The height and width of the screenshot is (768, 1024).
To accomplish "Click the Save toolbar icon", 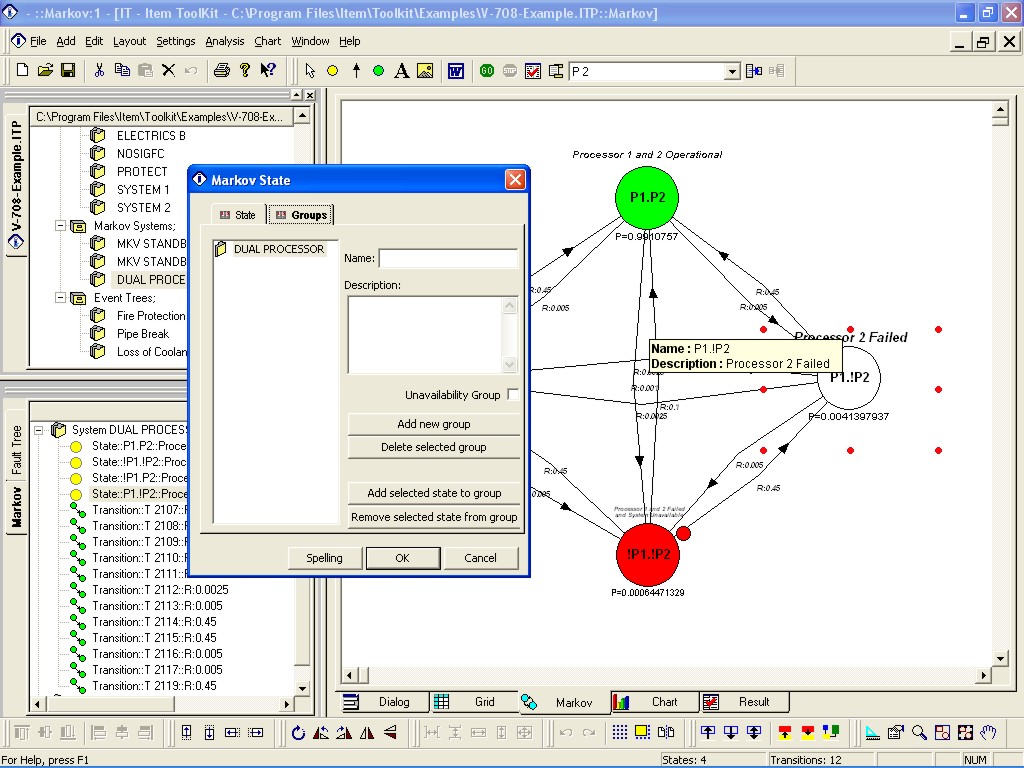I will (68, 71).
